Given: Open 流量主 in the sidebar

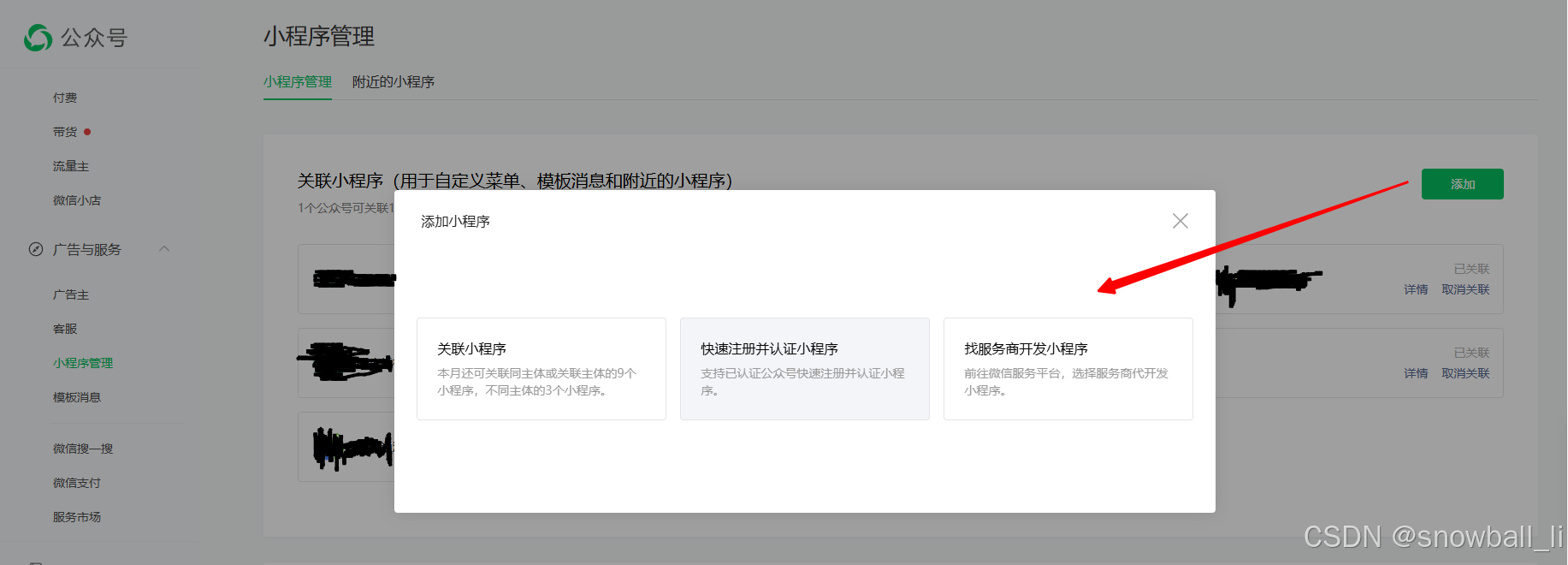Looking at the screenshot, I should point(71,166).
